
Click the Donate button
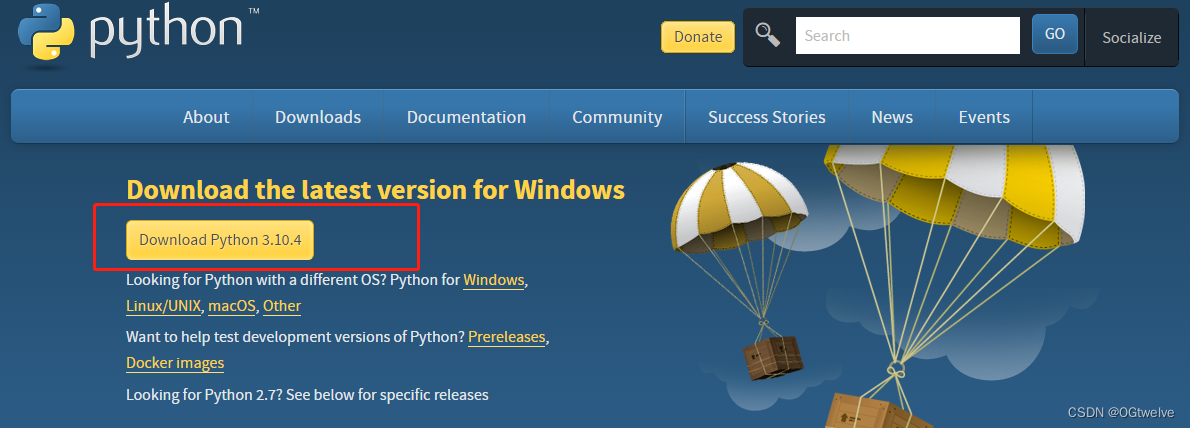pos(697,36)
